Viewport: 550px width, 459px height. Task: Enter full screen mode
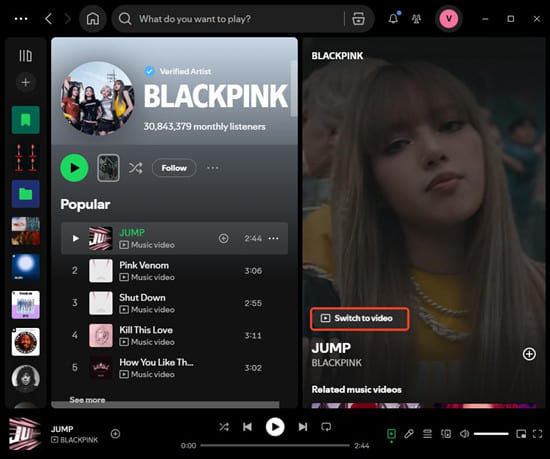click(x=537, y=434)
